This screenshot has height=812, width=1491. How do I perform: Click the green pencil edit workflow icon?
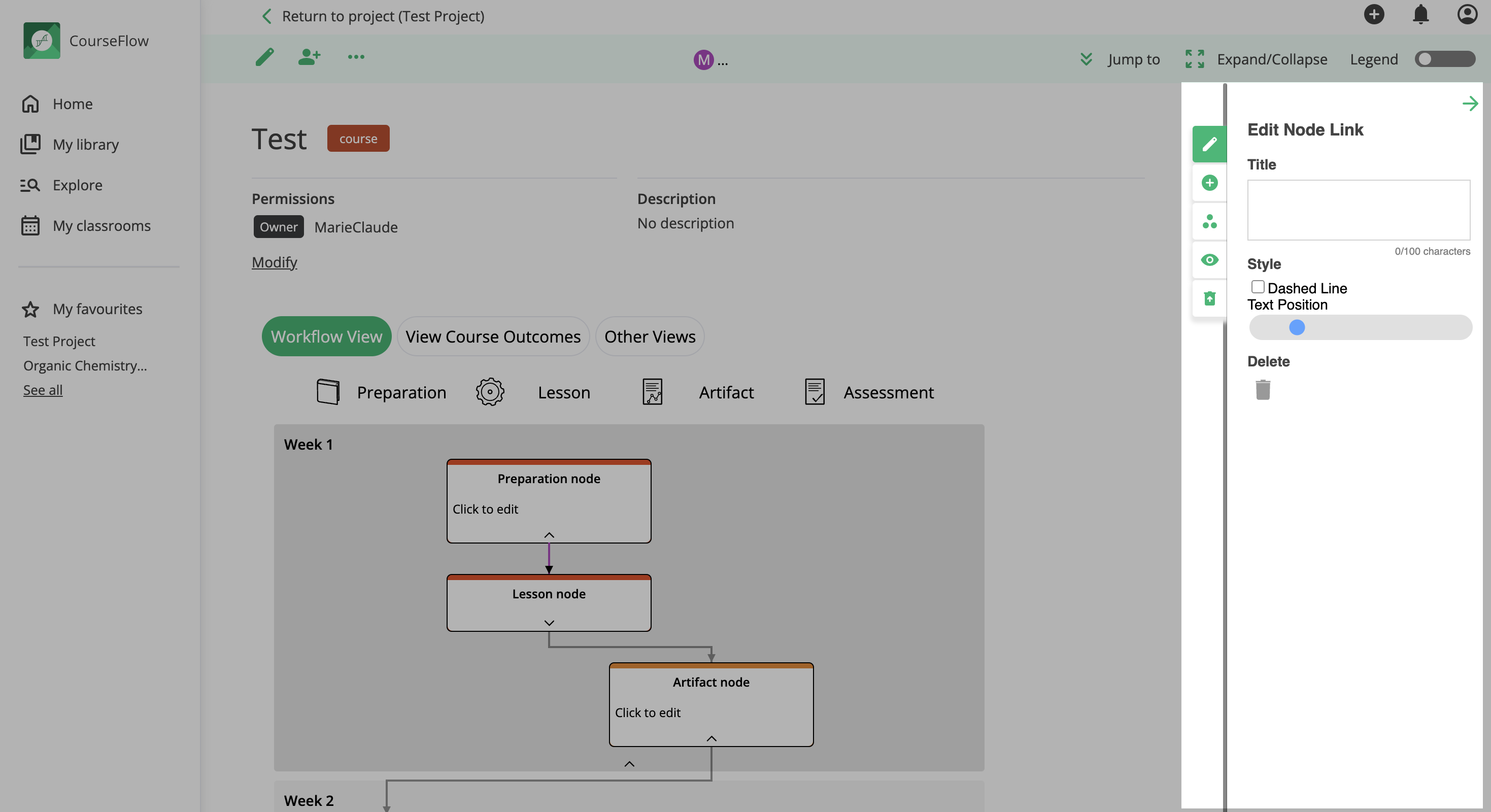(264, 57)
